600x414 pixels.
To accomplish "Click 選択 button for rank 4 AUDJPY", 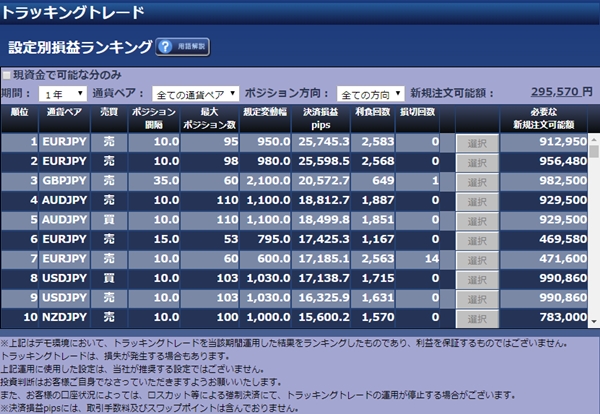I will pos(477,202).
